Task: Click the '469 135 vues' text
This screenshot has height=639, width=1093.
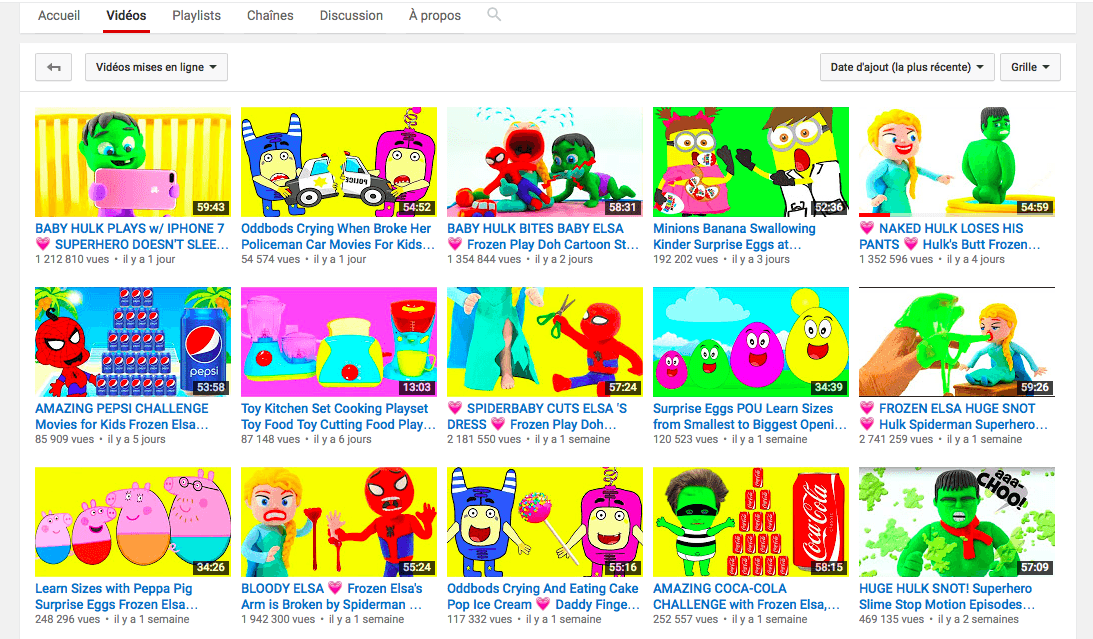Action: (x=892, y=619)
